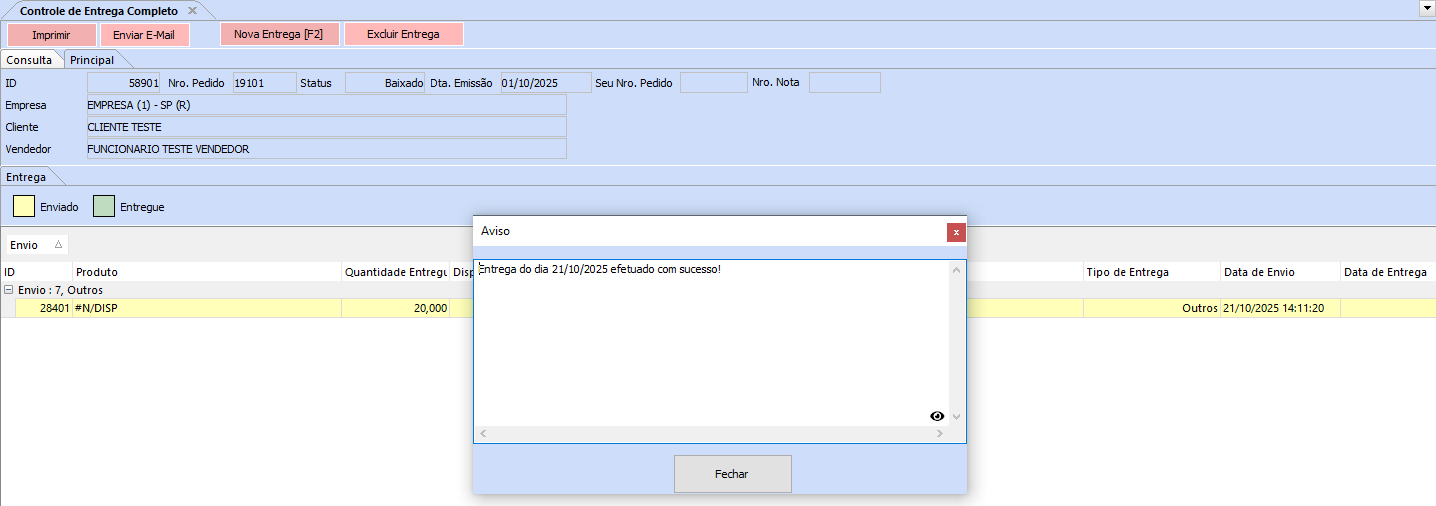Viewport: 1436px width, 506px height.
Task: Switch to the Principal tab
Action: pyautogui.click(x=91, y=60)
